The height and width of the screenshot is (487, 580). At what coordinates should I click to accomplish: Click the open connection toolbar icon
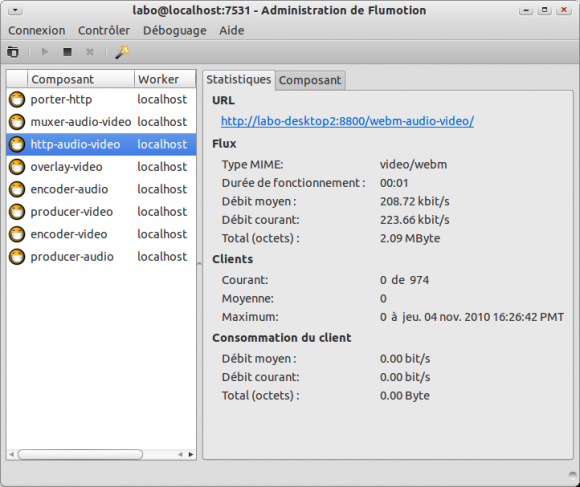(13, 52)
